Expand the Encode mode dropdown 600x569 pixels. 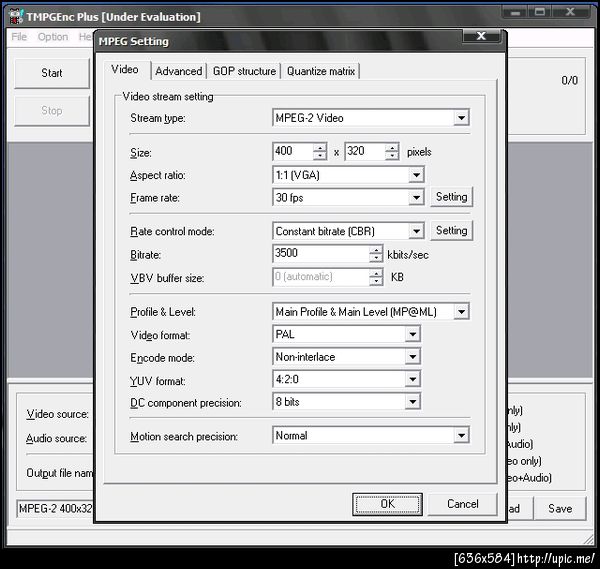coord(412,357)
